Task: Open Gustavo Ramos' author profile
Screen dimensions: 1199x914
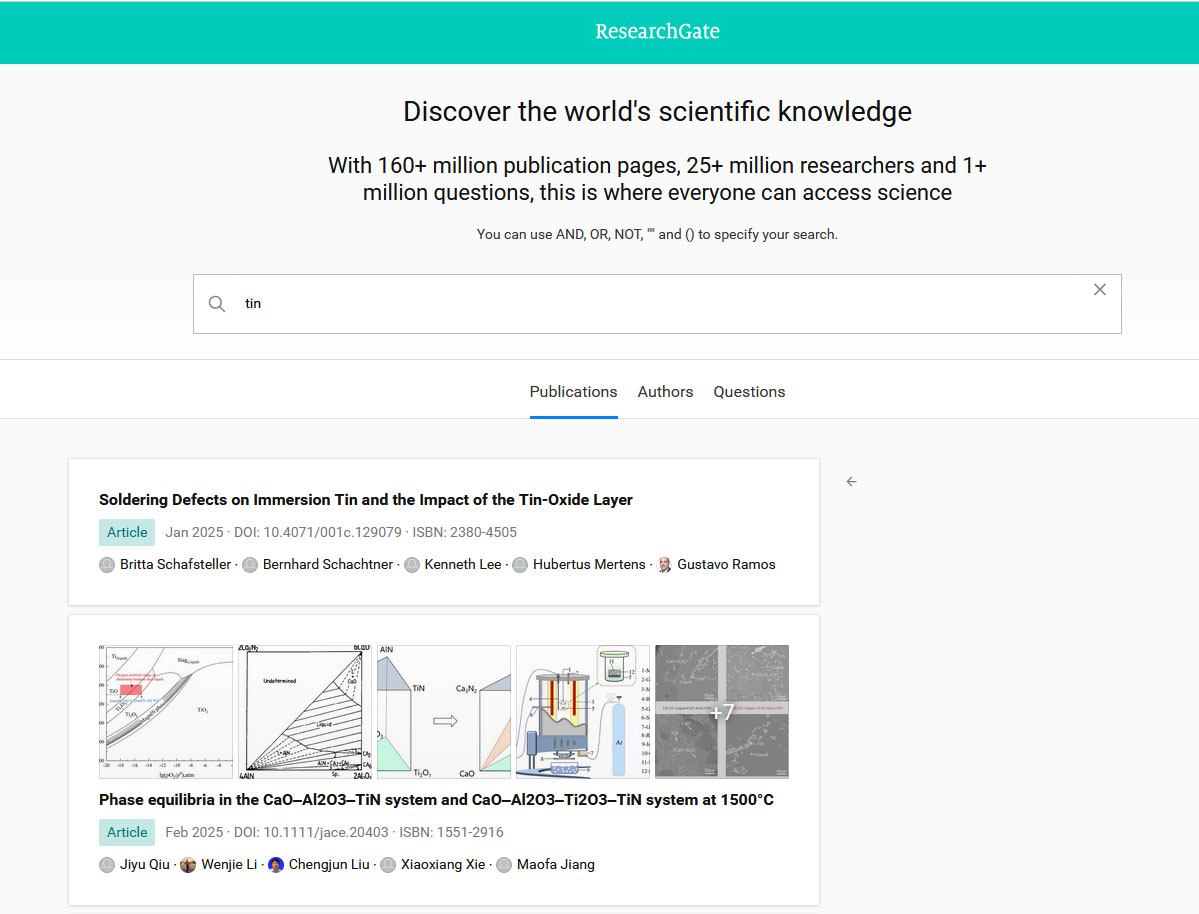Action: (726, 564)
